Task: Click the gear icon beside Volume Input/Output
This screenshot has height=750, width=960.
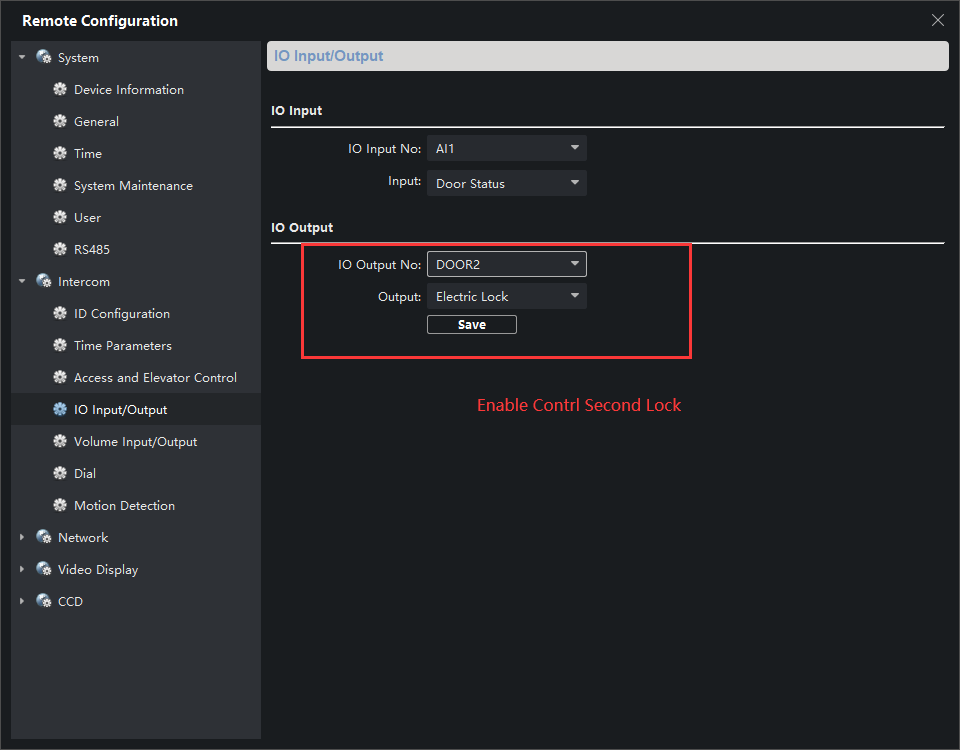Action: click(x=60, y=441)
